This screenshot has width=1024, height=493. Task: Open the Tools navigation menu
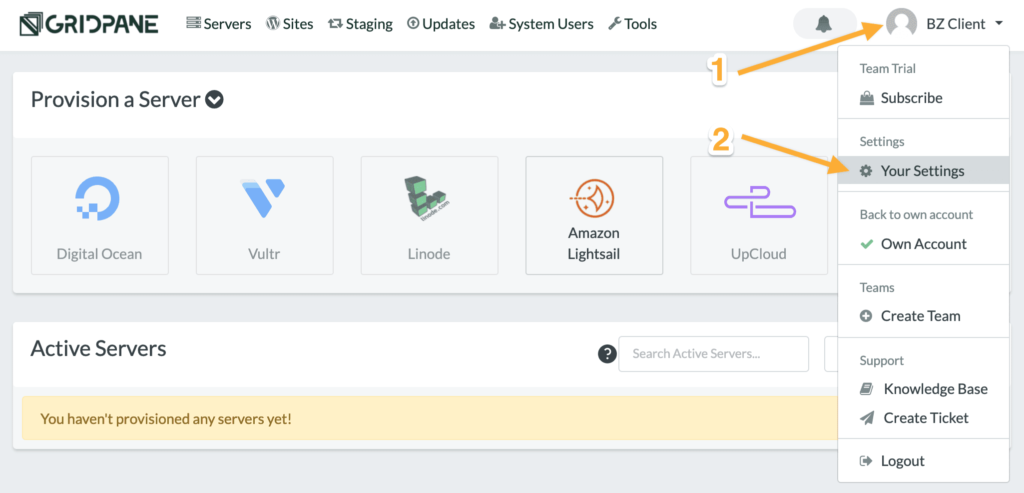coord(632,23)
